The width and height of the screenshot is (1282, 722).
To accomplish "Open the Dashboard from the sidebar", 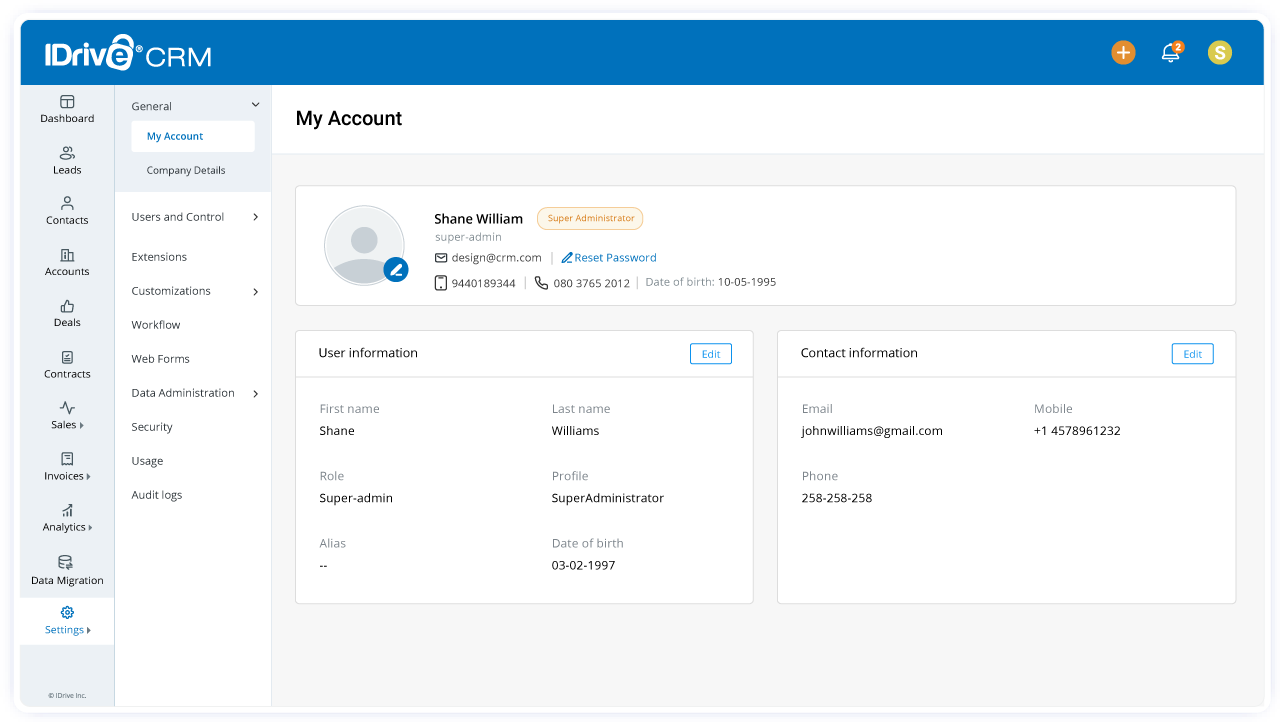I will 66,108.
